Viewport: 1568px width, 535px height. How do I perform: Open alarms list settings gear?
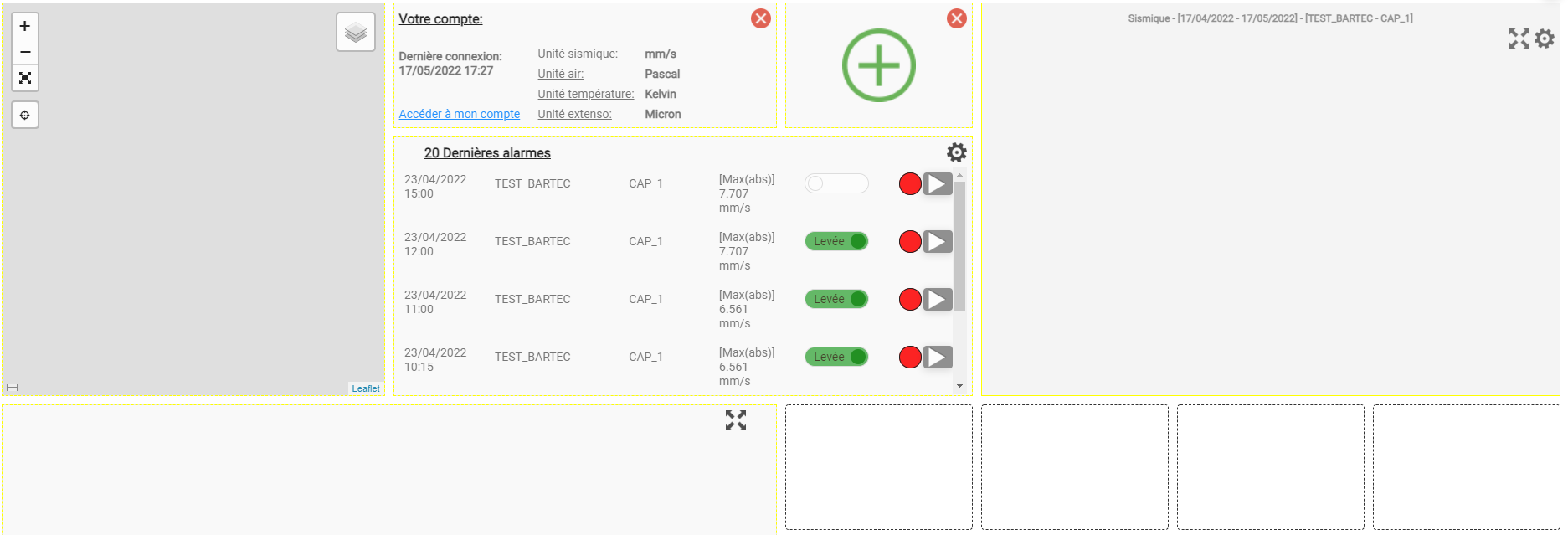956,152
